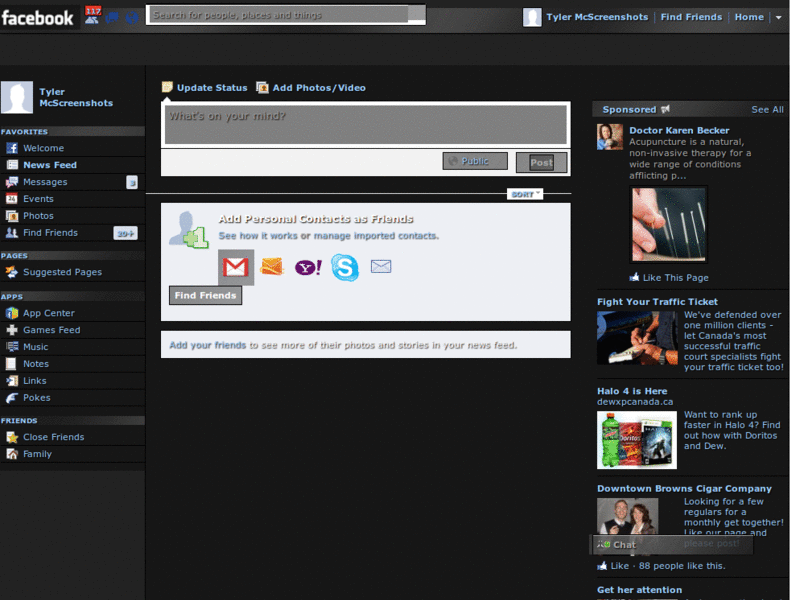The width and height of the screenshot is (800, 600).
Task: Open the Games Feed icon
Action: pos(12,330)
